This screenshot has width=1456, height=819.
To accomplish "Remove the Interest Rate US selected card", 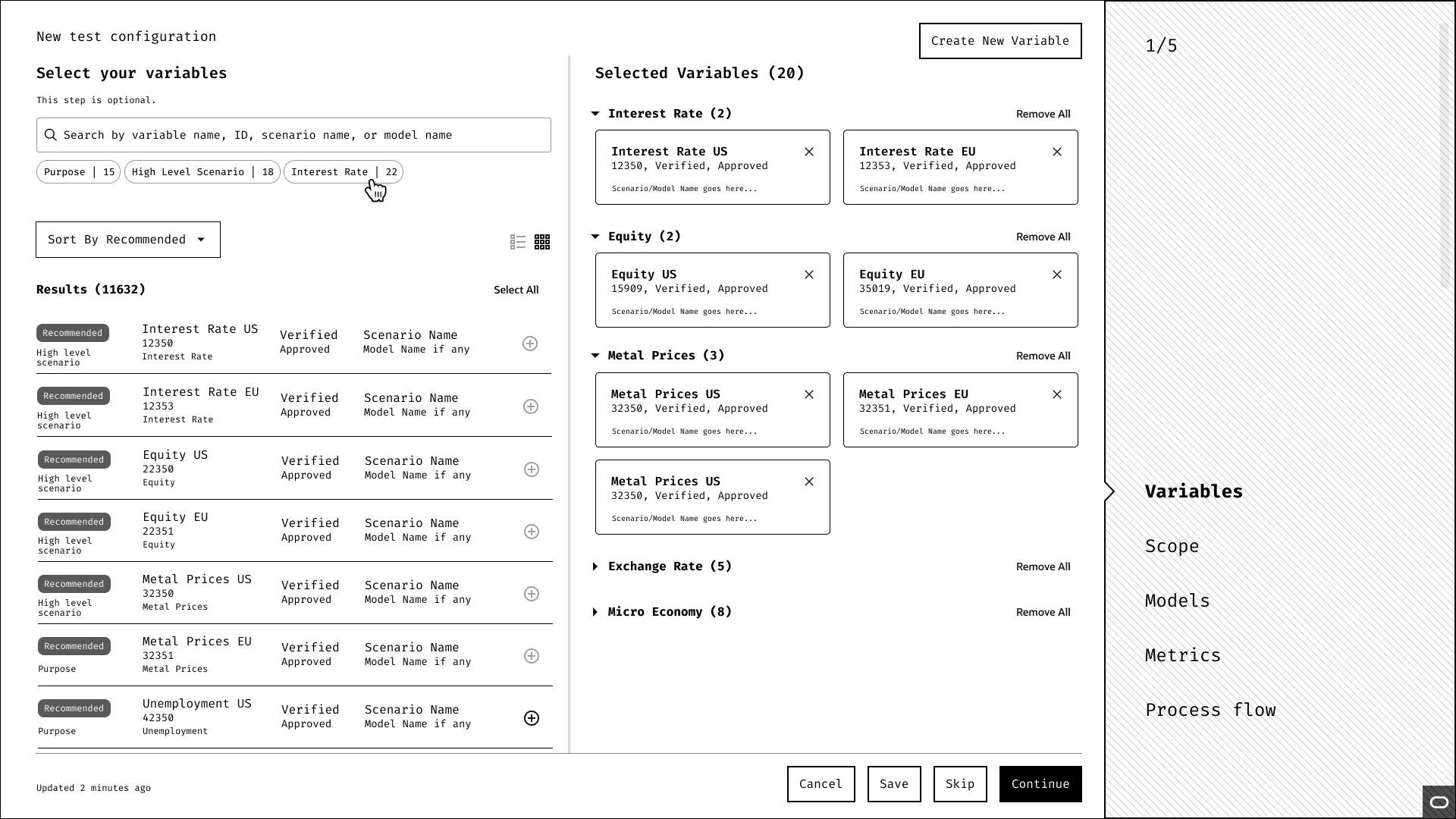I will click(x=809, y=152).
